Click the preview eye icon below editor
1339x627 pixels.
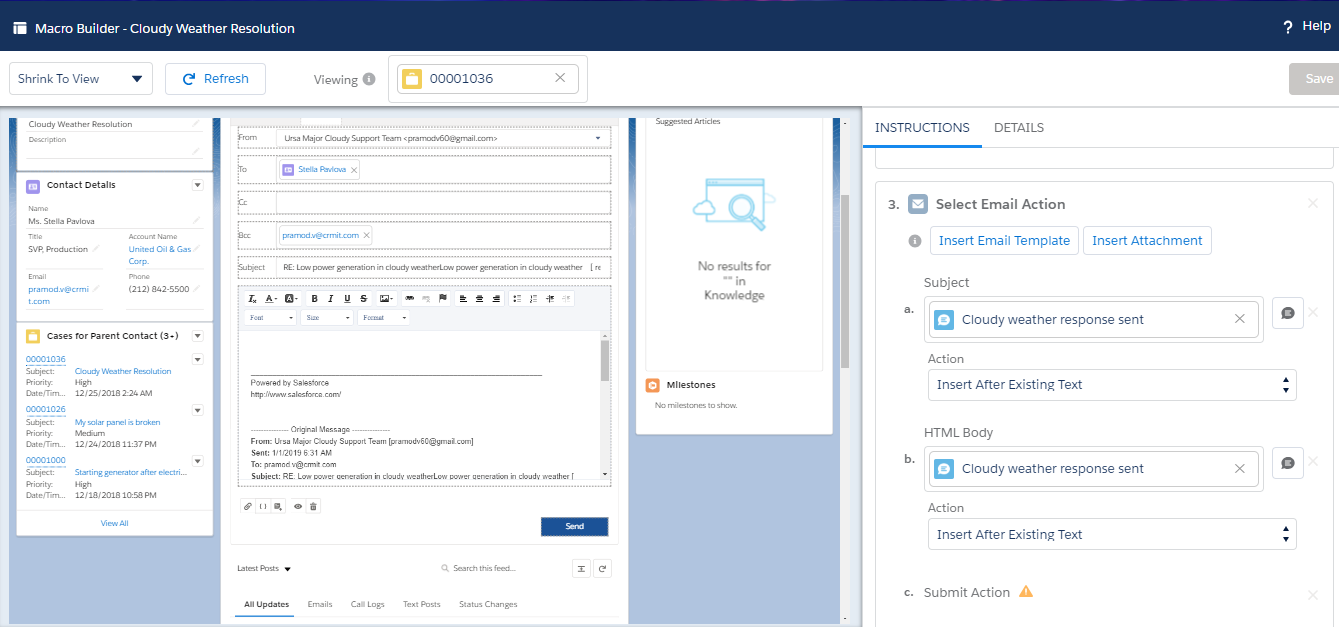(x=298, y=506)
